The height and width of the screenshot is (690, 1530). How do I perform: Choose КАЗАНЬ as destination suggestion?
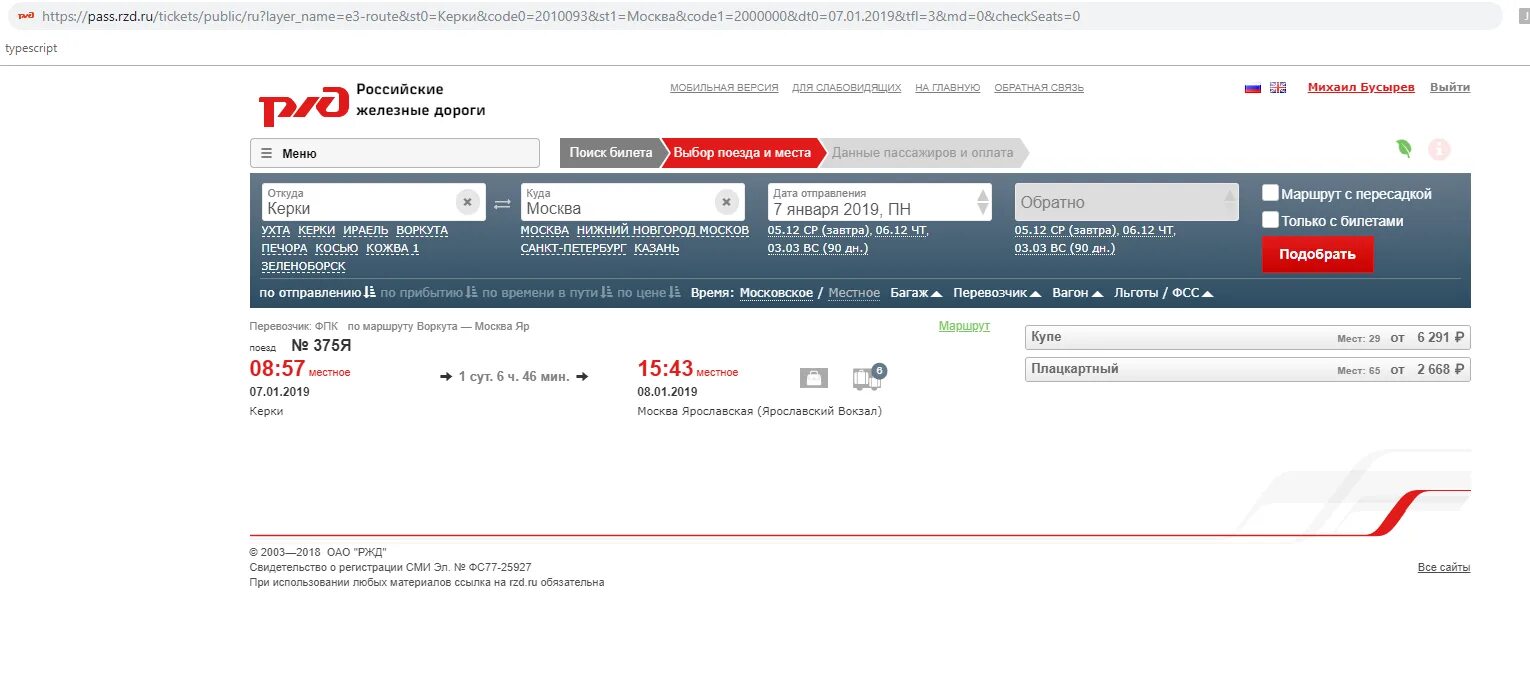[x=657, y=248]
